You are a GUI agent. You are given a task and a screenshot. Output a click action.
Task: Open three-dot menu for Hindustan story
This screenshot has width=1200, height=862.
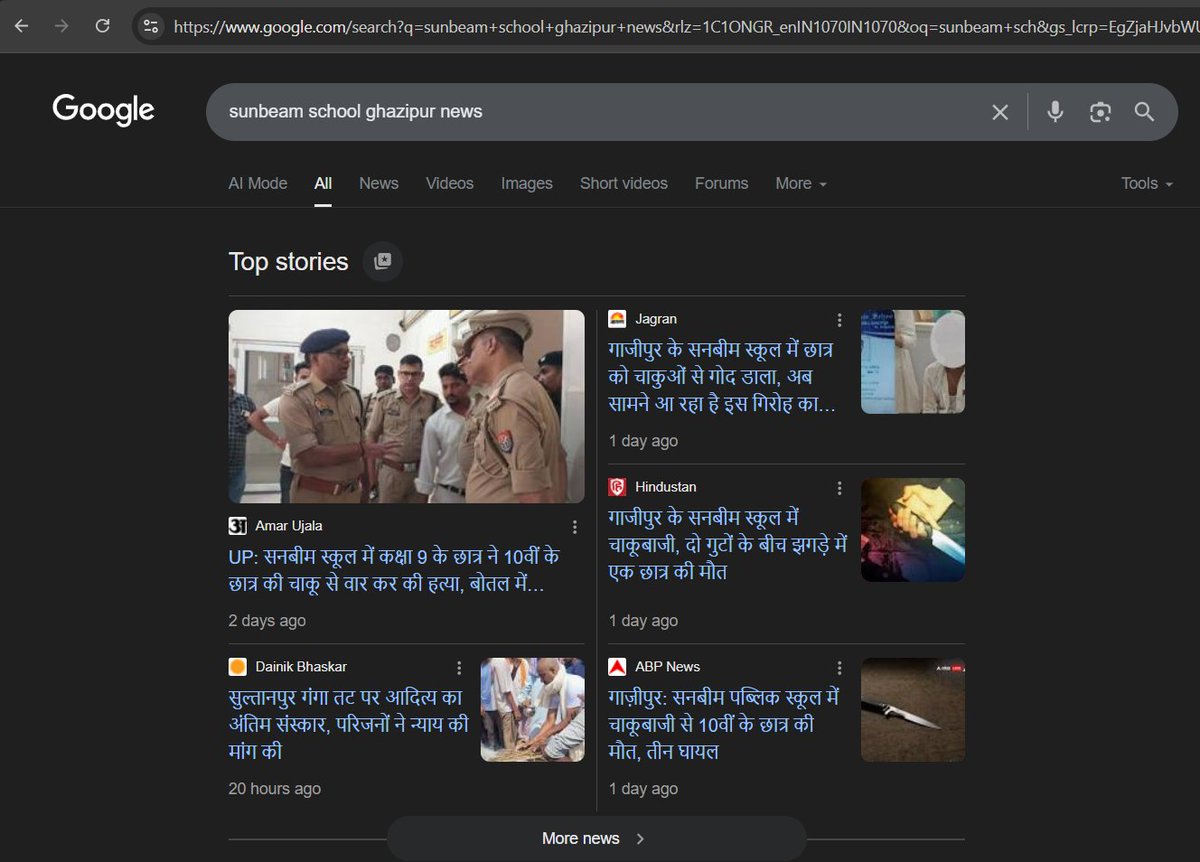pyautogui.click(x=839, y=488)
